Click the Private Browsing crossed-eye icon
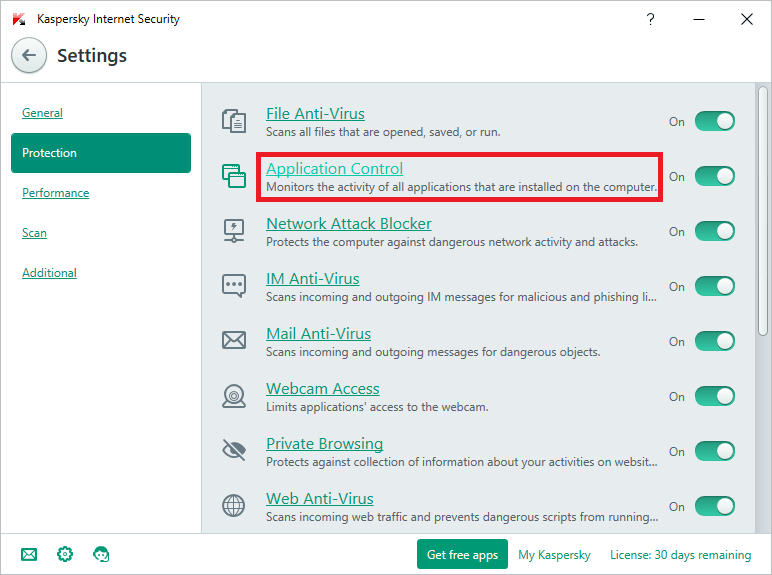 [233, 451]
